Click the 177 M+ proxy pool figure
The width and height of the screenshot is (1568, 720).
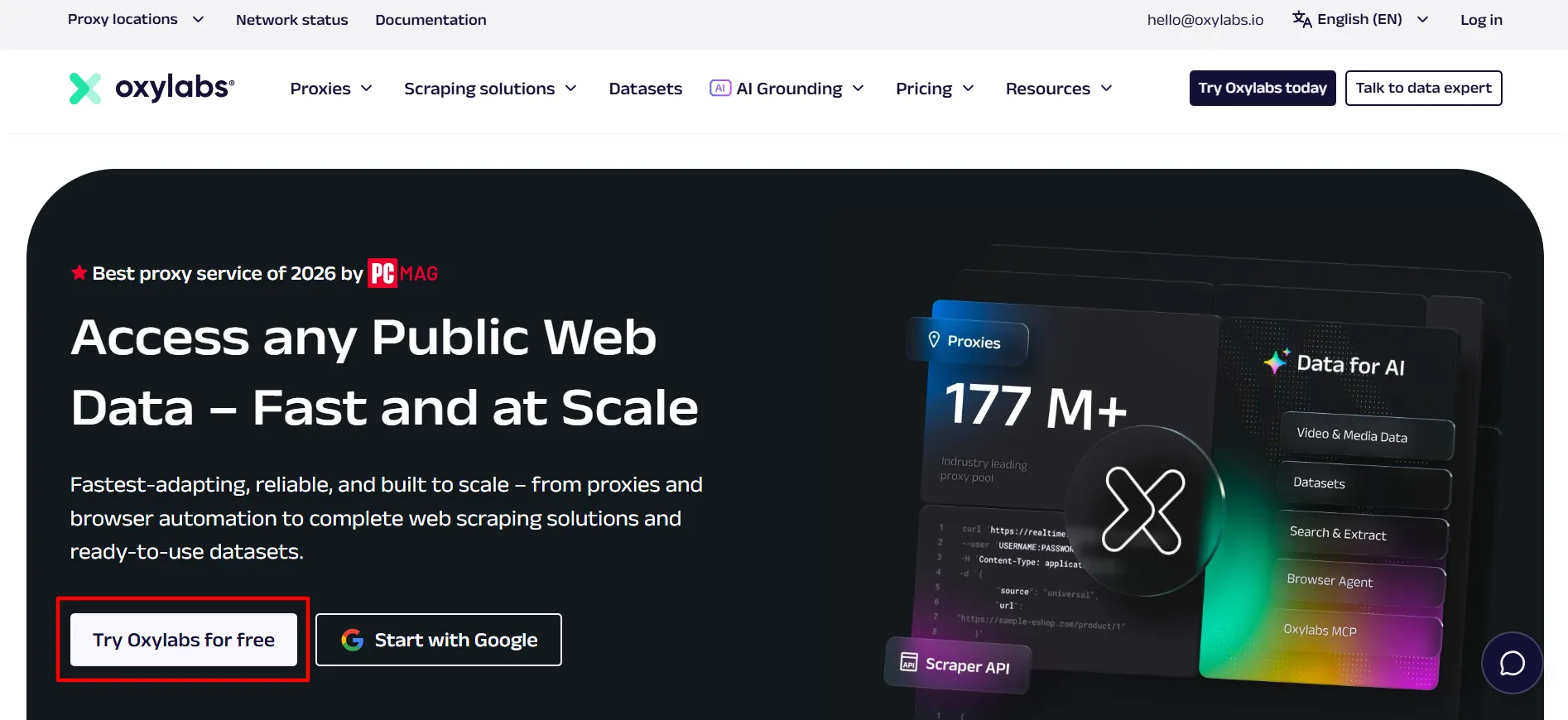1036,406
